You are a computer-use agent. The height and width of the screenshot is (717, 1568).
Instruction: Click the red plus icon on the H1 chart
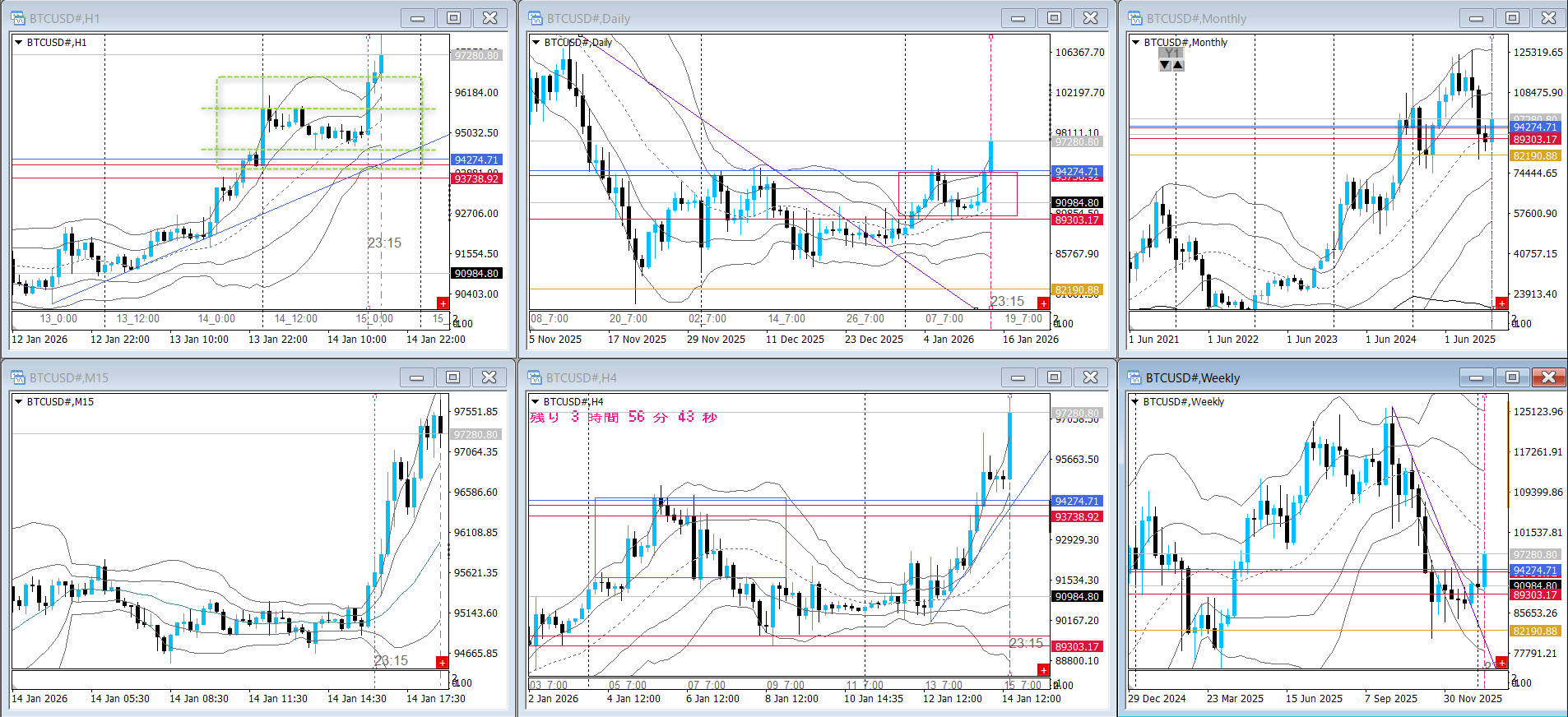point(443,303)
